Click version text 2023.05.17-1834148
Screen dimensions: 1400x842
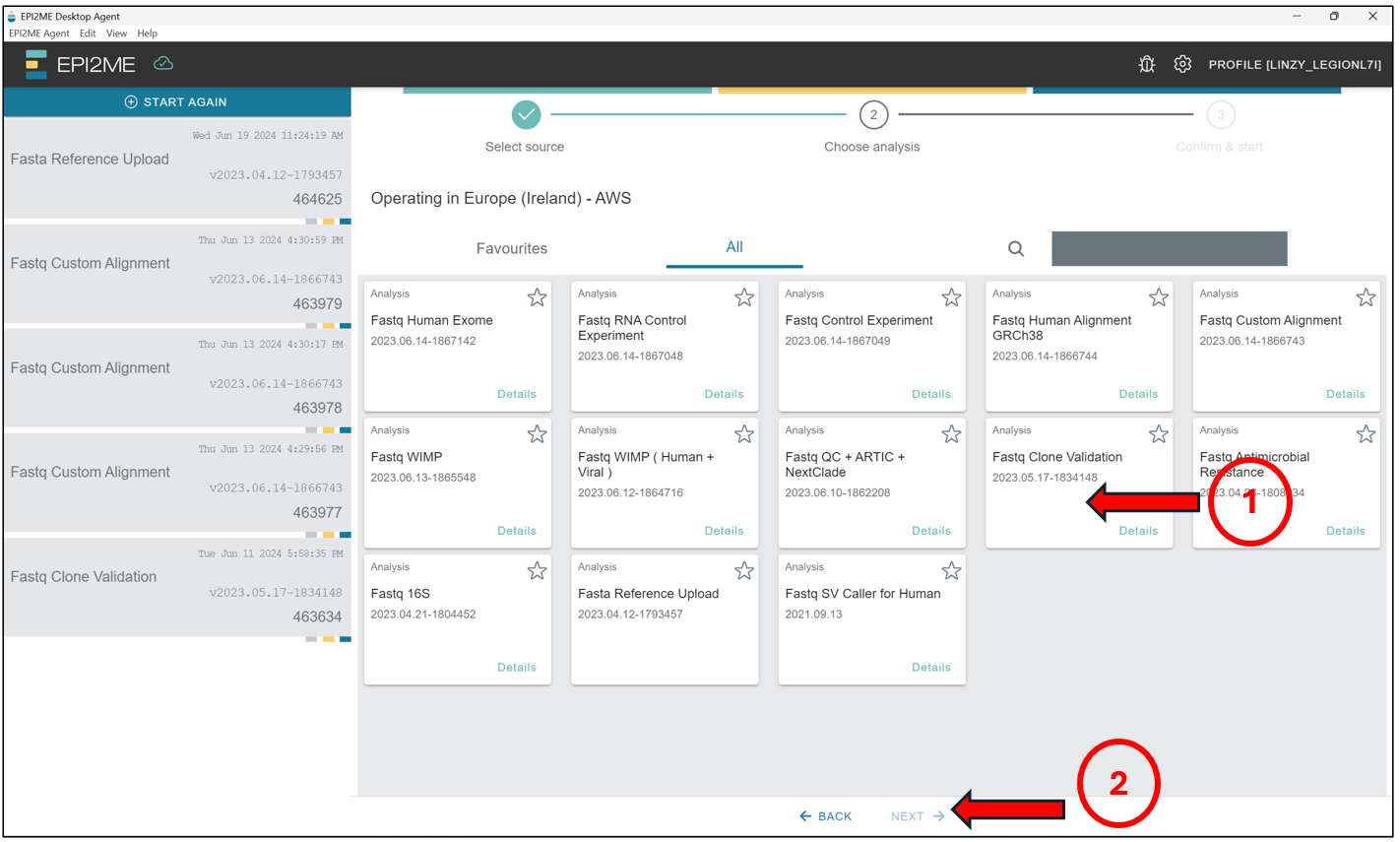(1045, 478)
